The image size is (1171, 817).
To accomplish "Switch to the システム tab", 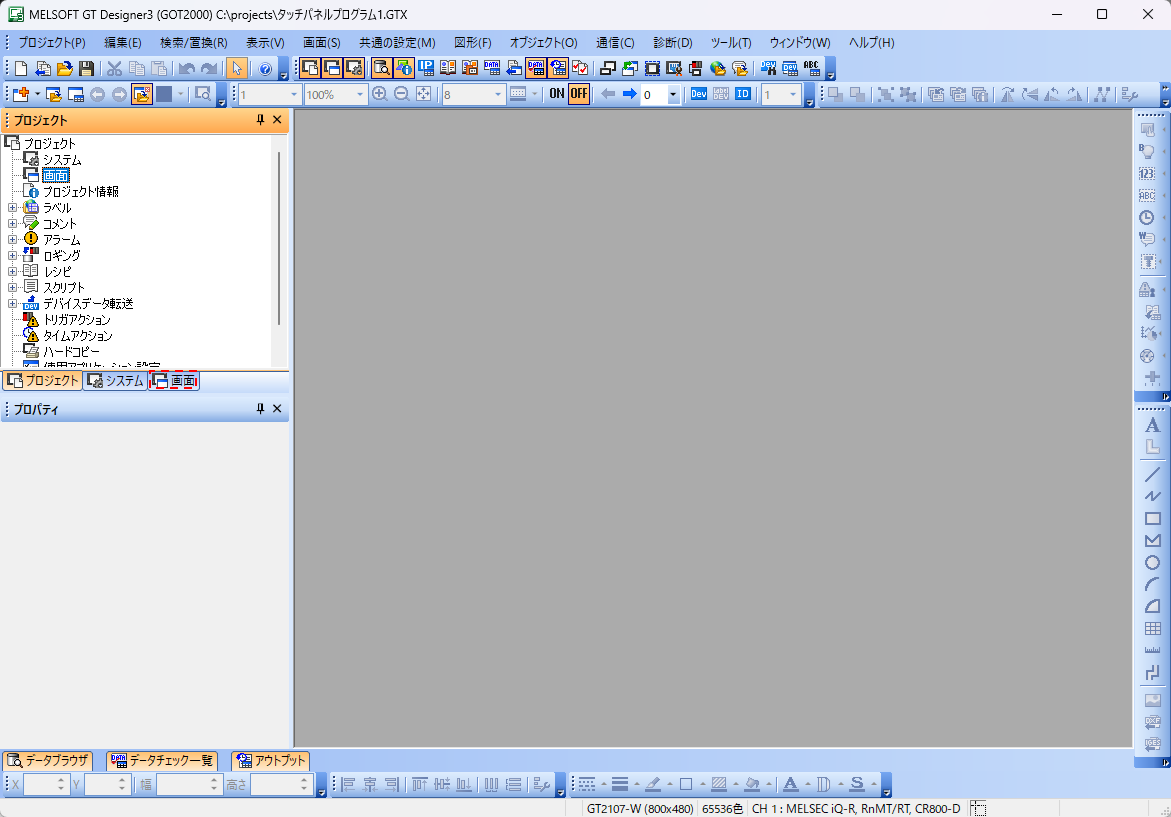I will click(x=115, y=381).
